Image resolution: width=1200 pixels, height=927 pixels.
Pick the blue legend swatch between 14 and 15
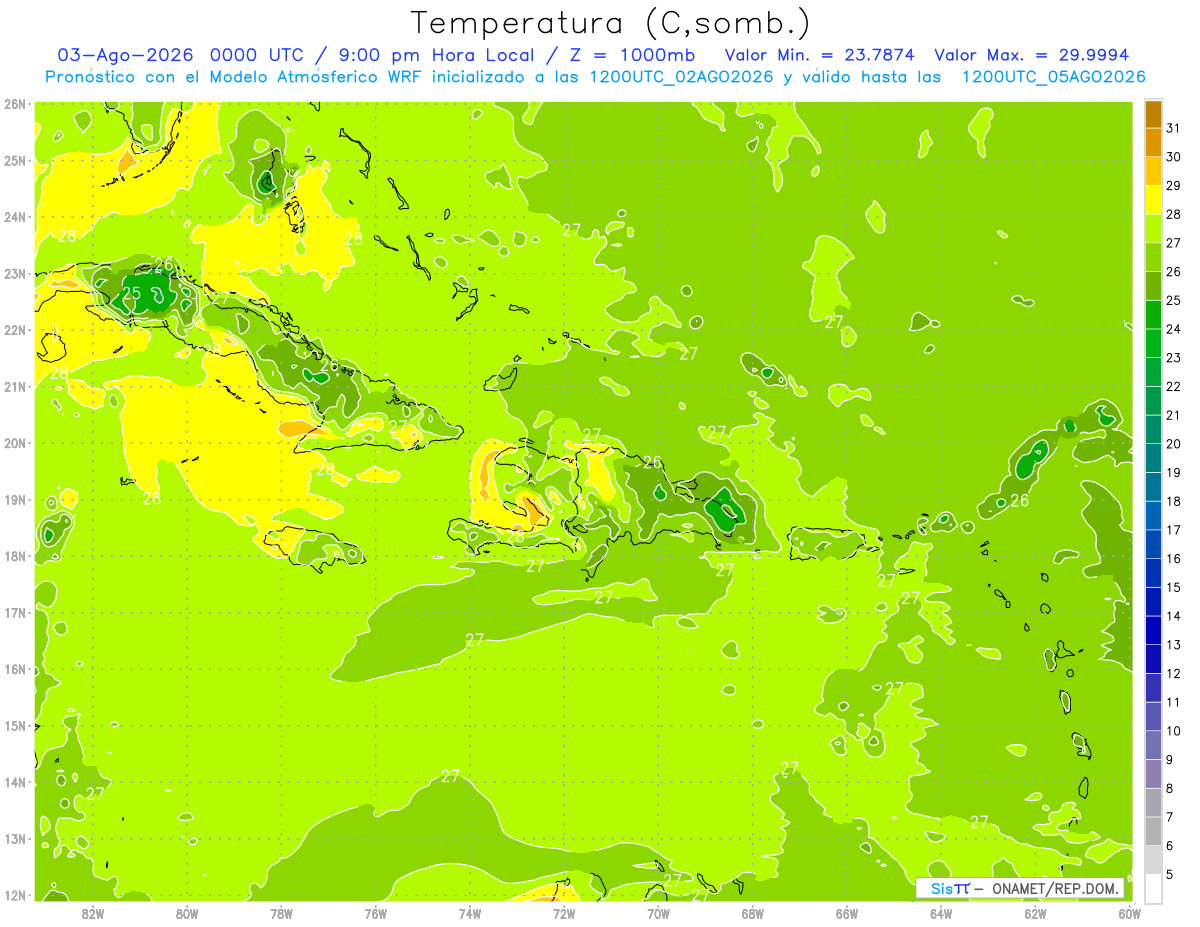coord(1153,602)
